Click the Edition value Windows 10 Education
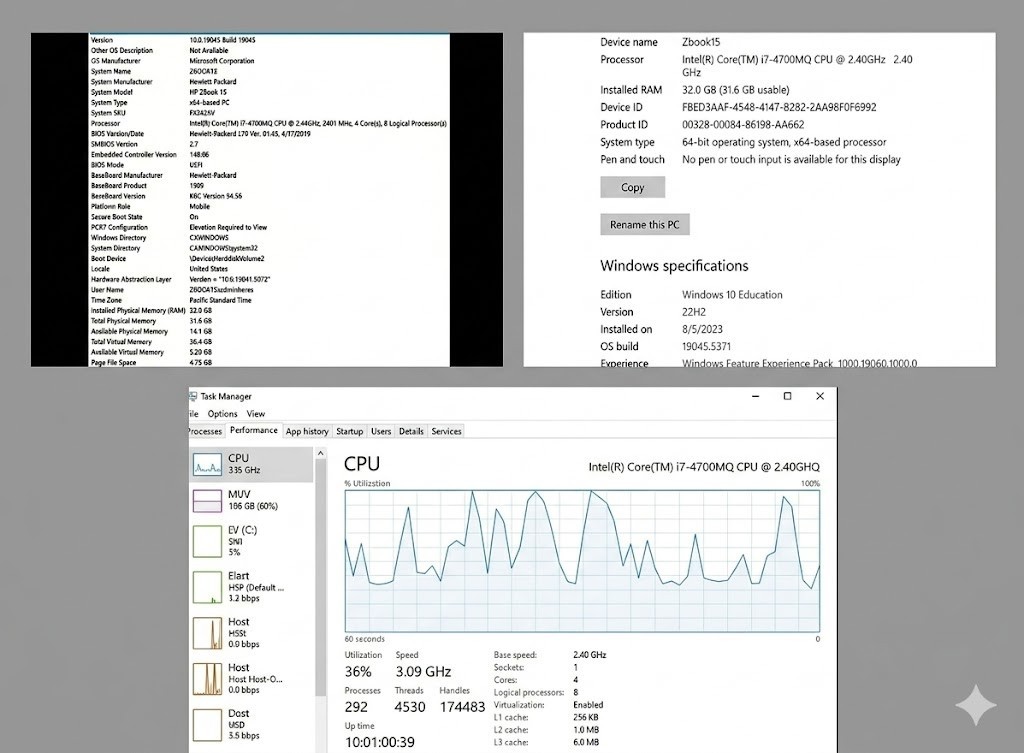This screenshot has height=753, width=1024. tap(732, 295)
